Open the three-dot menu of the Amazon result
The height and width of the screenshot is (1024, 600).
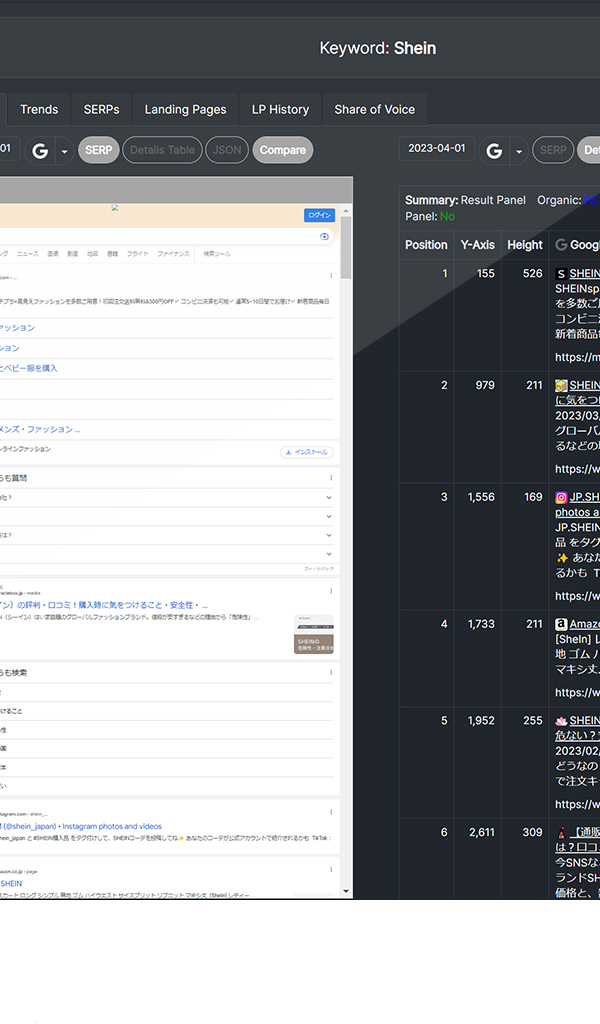[x=331, y=870]
